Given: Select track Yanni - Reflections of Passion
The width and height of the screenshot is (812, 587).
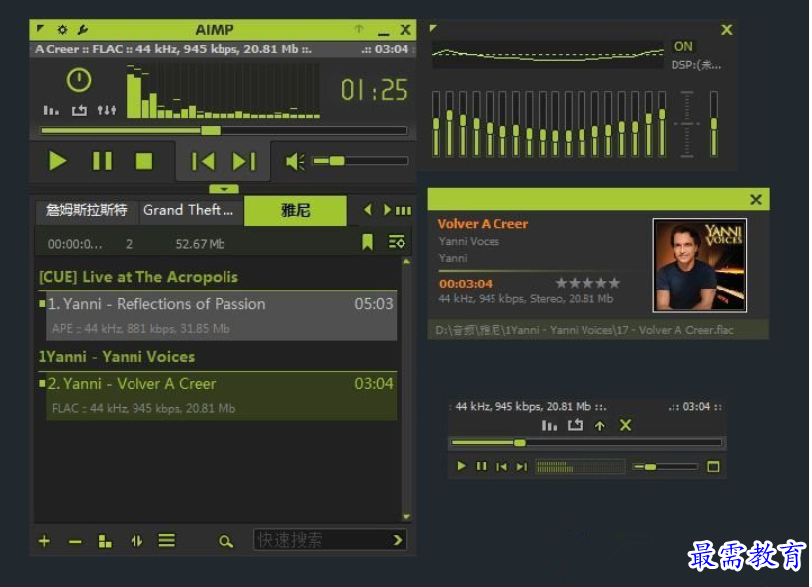Looking at the screenshot, I should 222,315.
